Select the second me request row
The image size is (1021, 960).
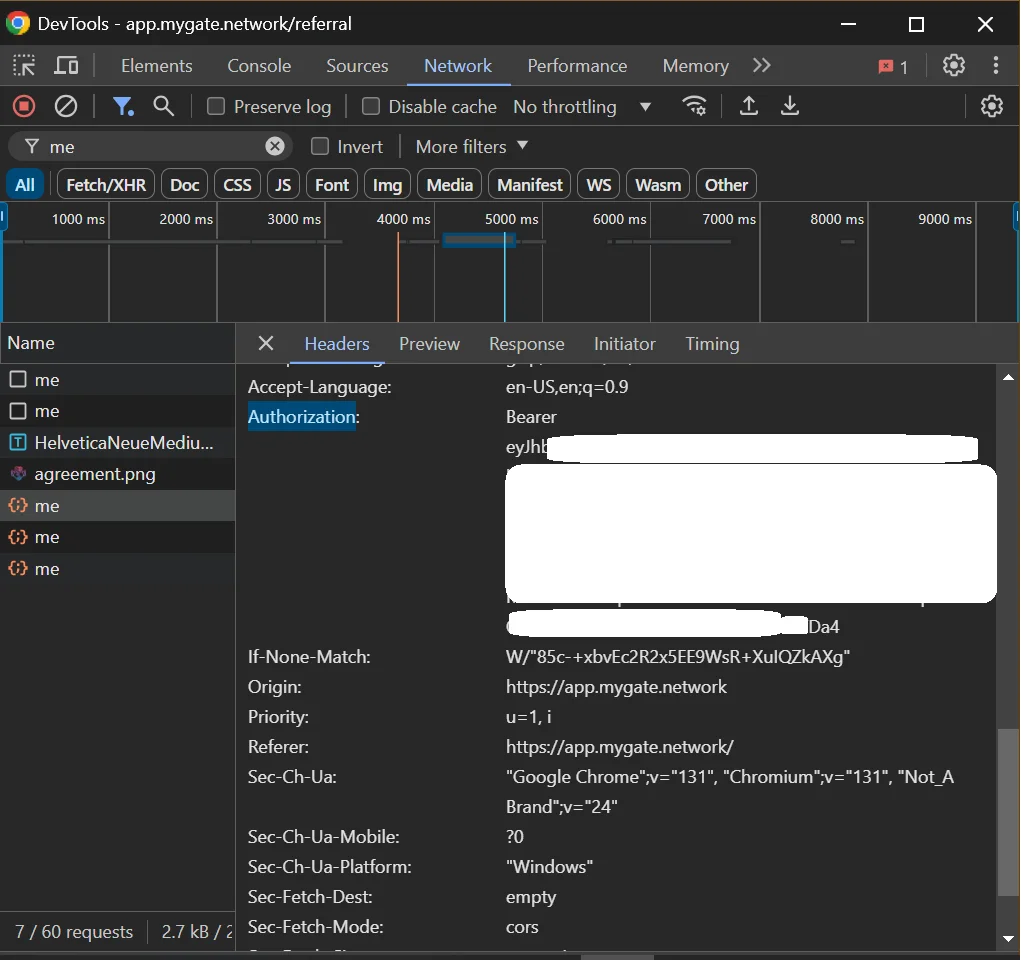pos(117,412)
